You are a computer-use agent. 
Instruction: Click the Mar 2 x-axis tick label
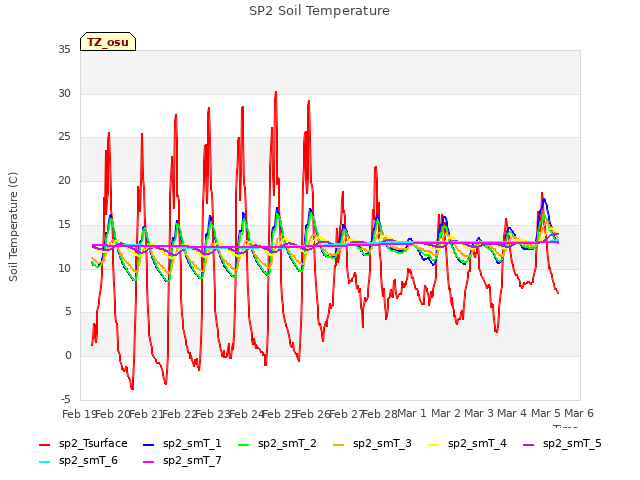pos(446,413)
